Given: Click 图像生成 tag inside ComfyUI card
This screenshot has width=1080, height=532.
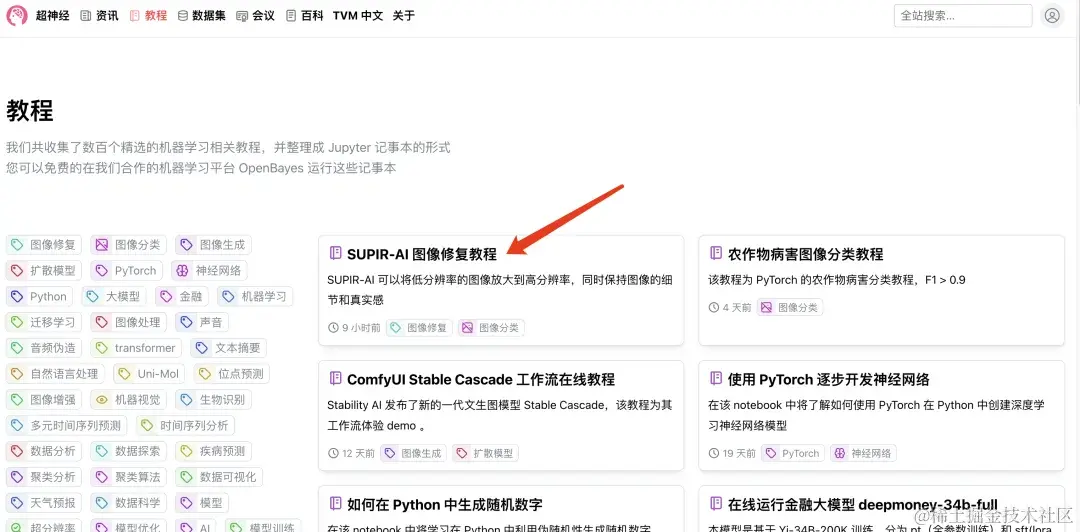Looking at the screenshot, I should [x=414, y=453].
